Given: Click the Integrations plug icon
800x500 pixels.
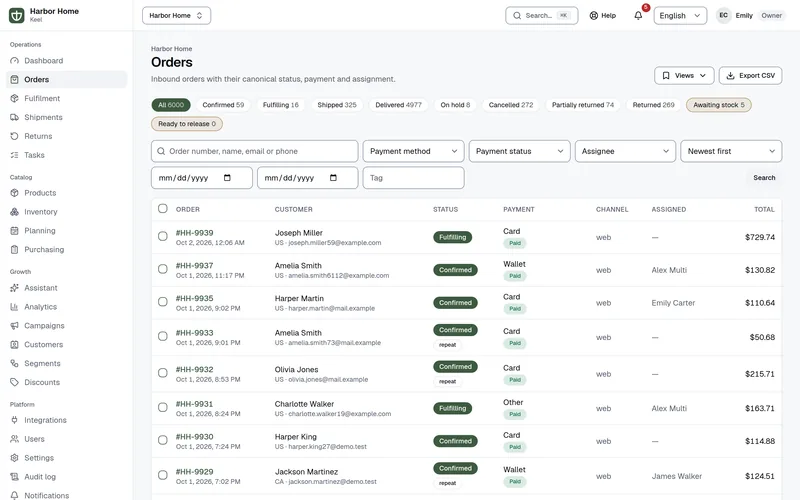Looking at the screenshot, I should 14,420.
